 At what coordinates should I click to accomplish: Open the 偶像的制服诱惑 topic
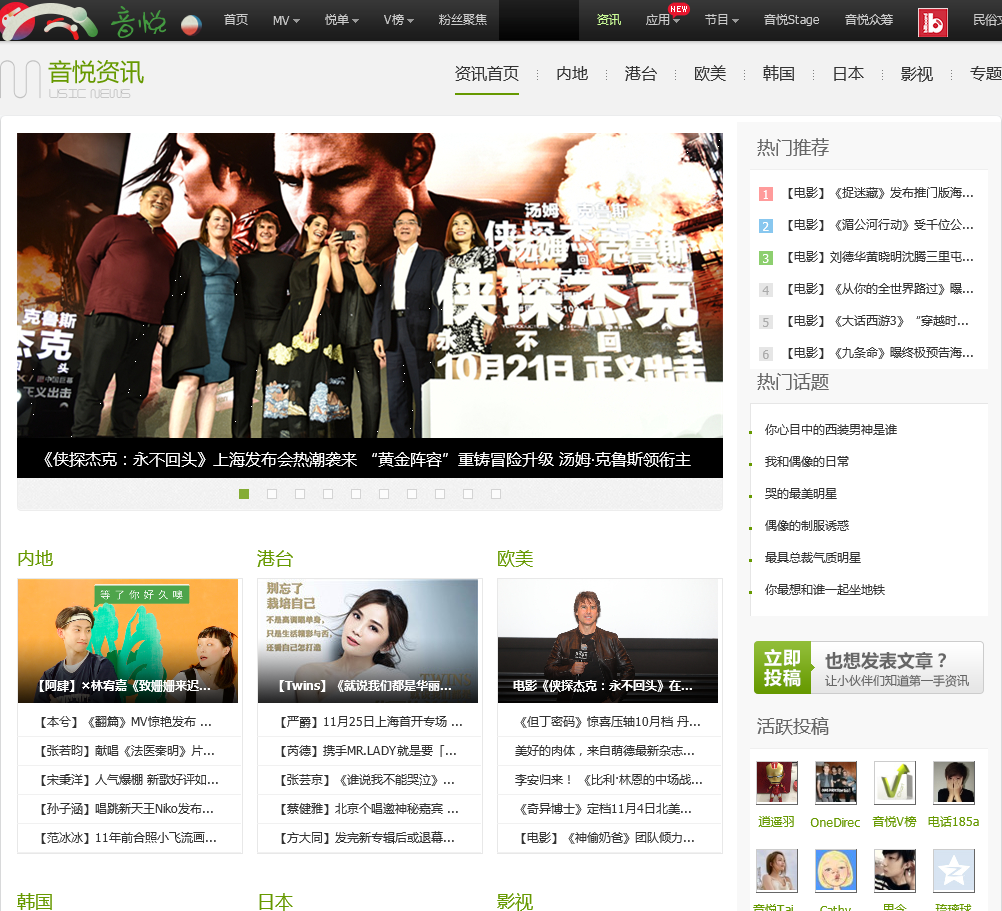click(807, 526)
